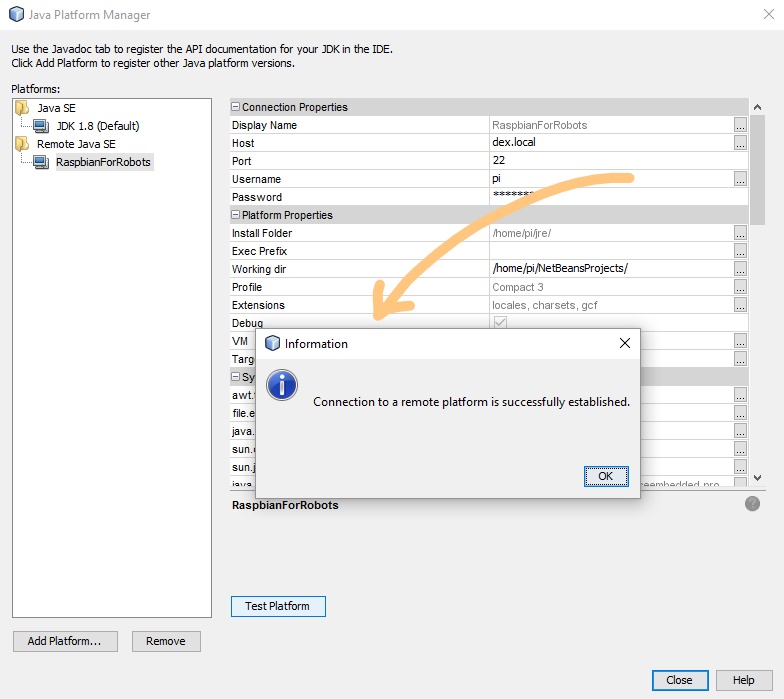The height and width of the screenshot is (699, 784).
Task: Open the Host ellipsis editor
Action: click(740, 143)
